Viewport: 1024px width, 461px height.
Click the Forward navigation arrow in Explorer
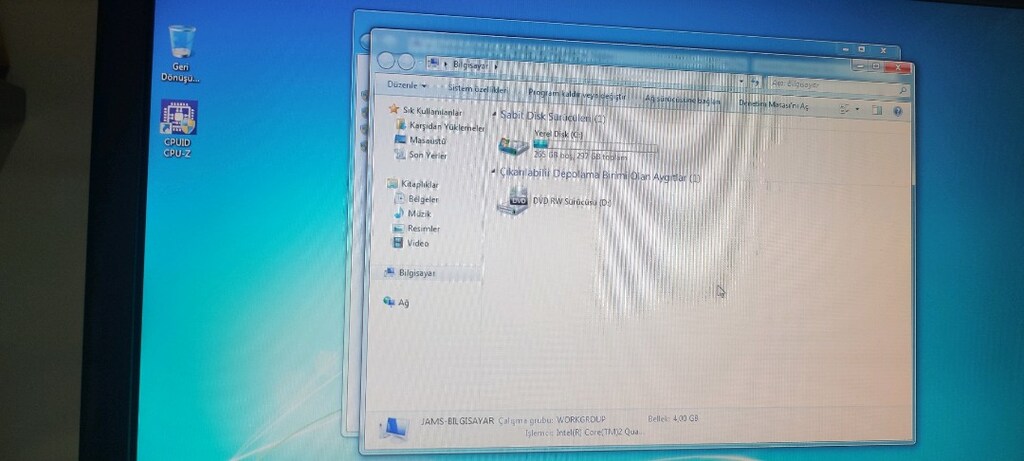(x=406, y=62)
